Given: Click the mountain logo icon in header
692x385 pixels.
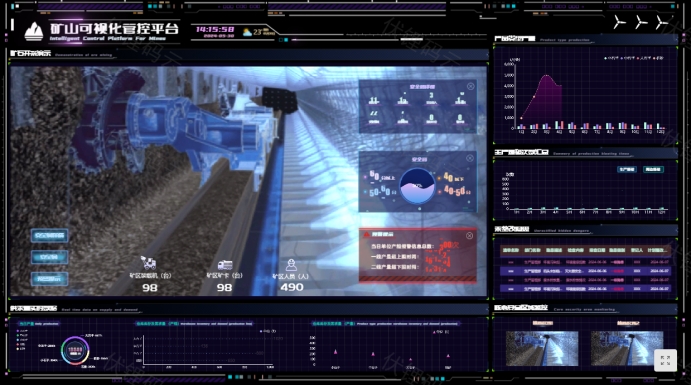Looking at the screenshot, I should coord(34,31).
